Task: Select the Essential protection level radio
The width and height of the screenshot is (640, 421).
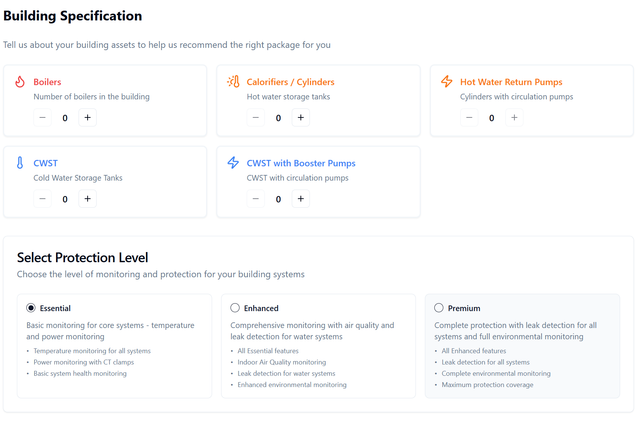Action: coord(31,308)
